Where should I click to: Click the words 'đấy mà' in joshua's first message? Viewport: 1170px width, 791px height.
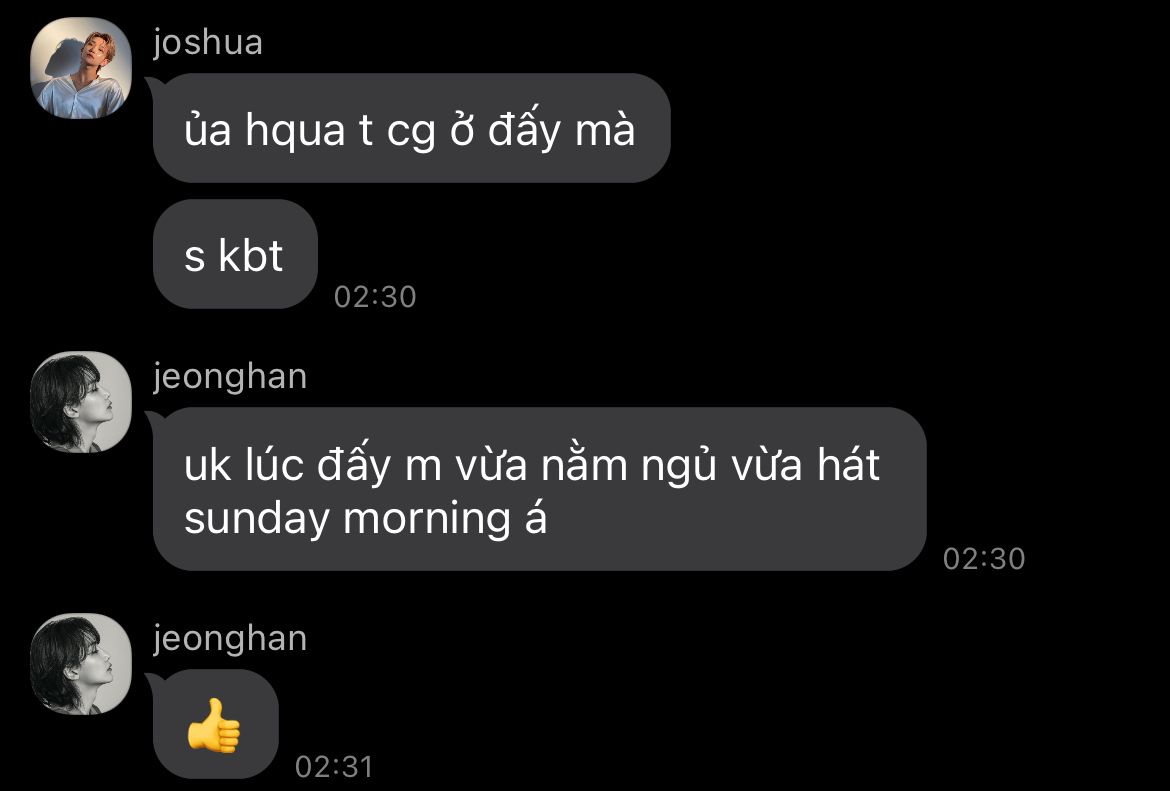[561, 130]
